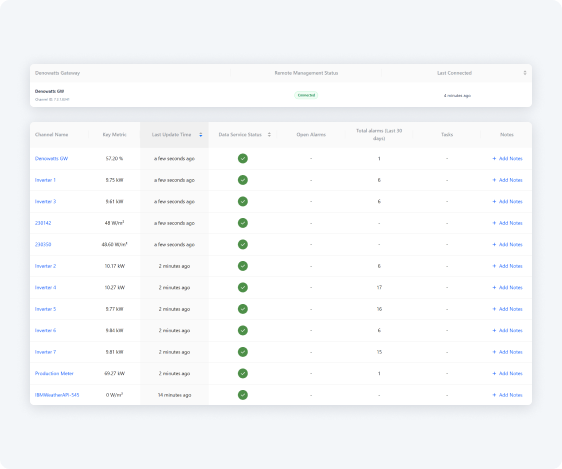Click the '57.20 %' key metric value
The image size is (562, 469).
coord(114,158)
